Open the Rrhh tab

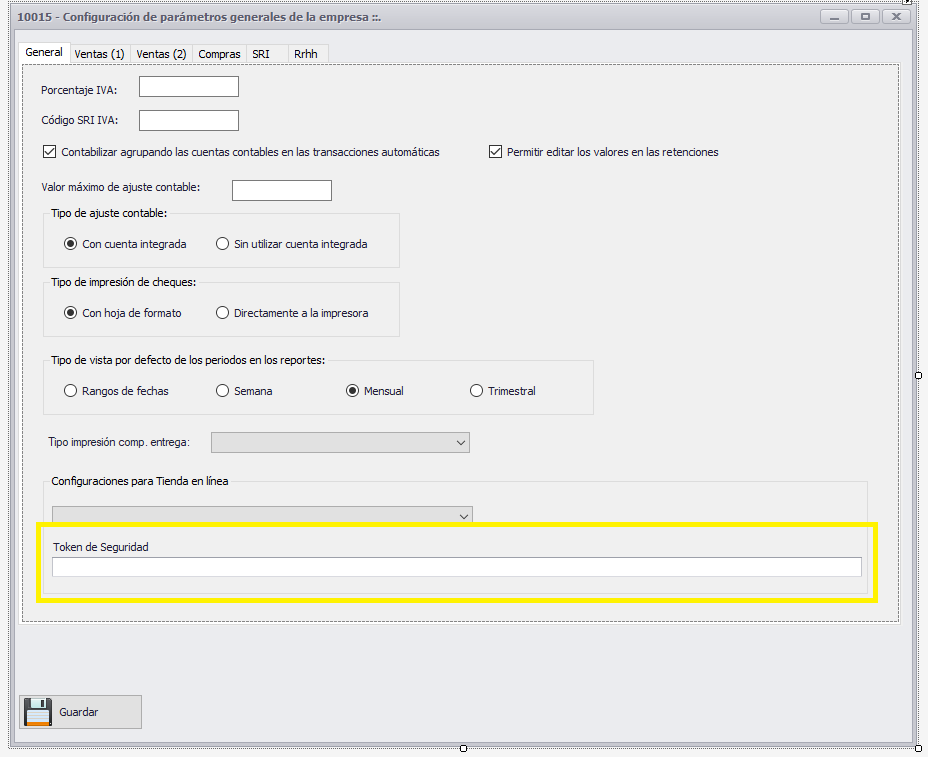tap(306, 54)
